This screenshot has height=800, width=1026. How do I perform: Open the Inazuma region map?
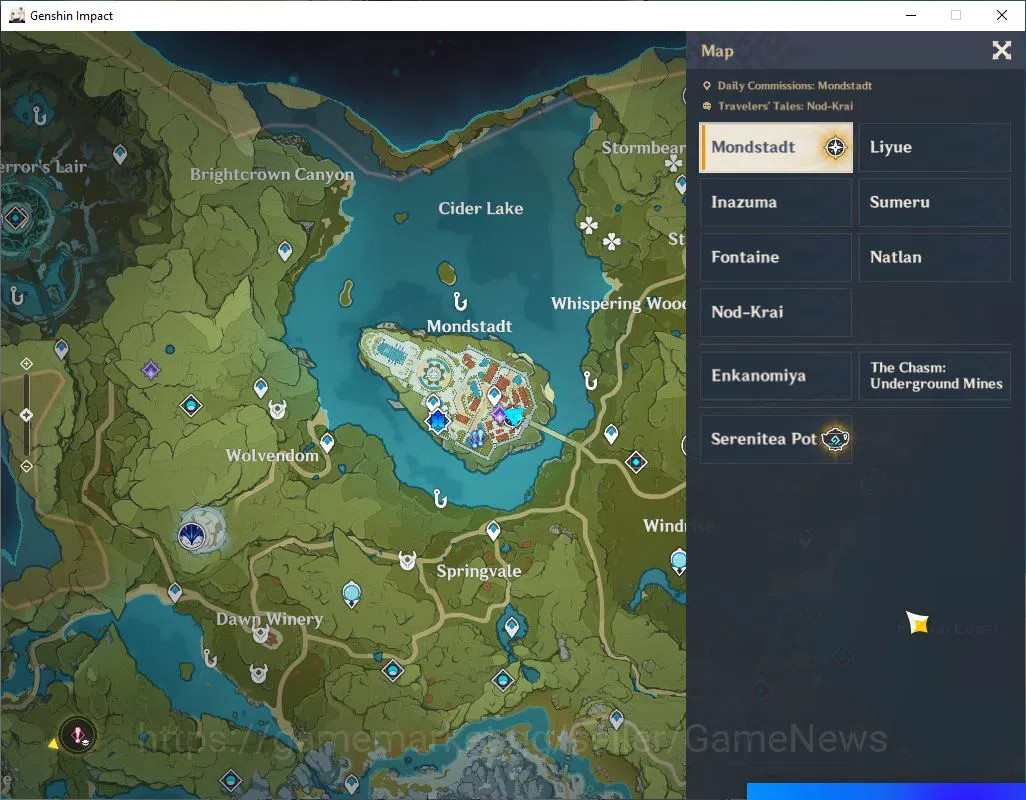pyautogui.click(x=775, y=202)
